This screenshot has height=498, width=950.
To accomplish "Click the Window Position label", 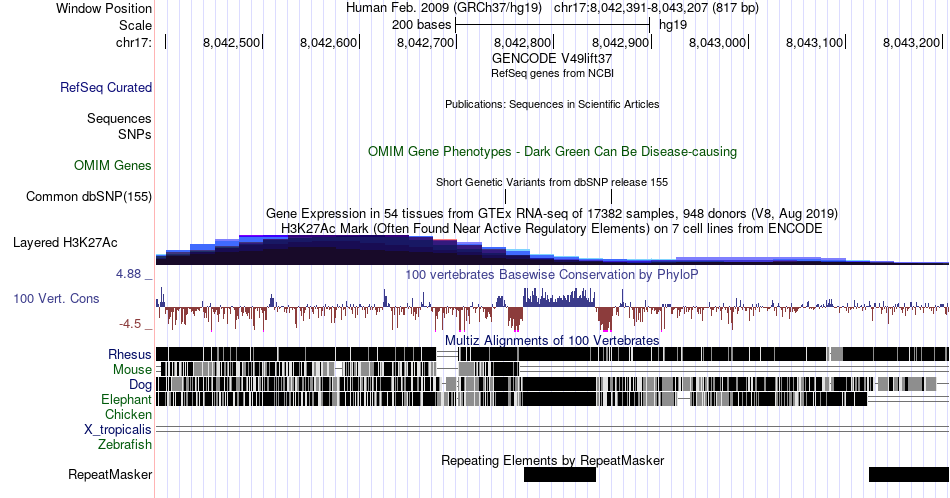I will [x=104, y=8].
